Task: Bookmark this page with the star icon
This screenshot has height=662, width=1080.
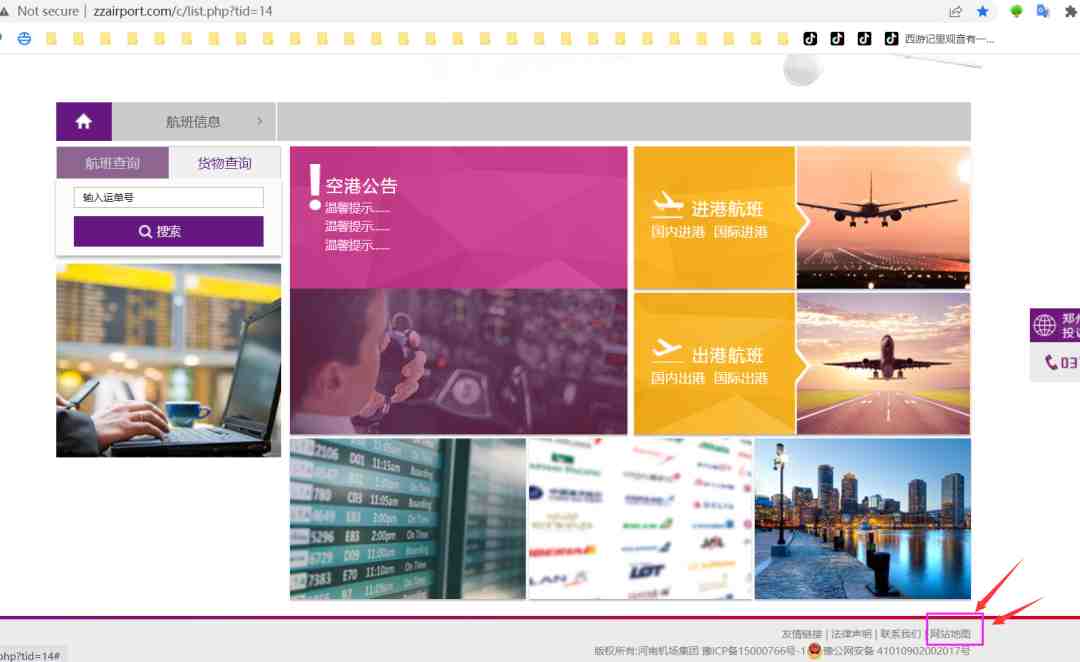Action: tap(982, 11)
